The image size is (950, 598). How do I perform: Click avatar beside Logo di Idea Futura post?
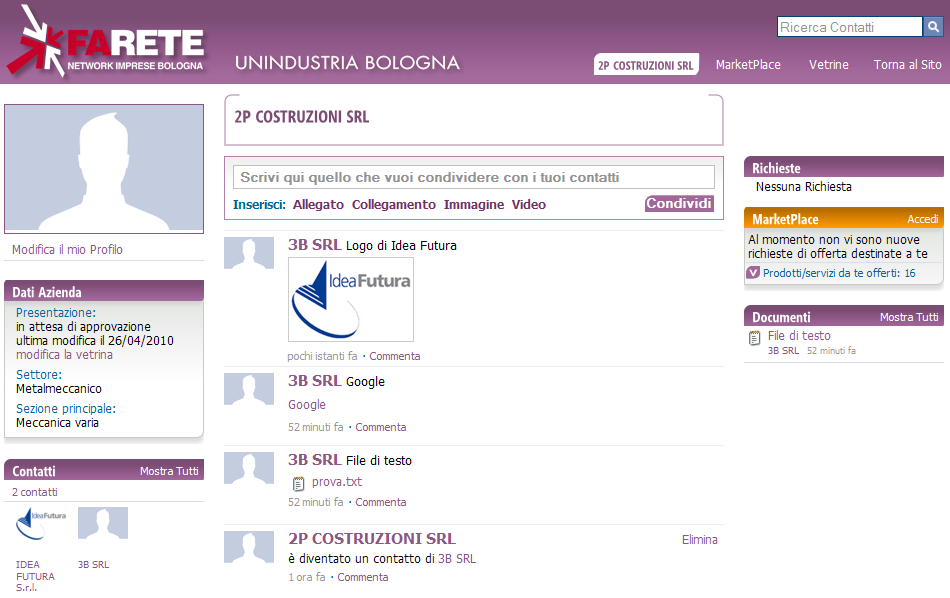(249, 253)
